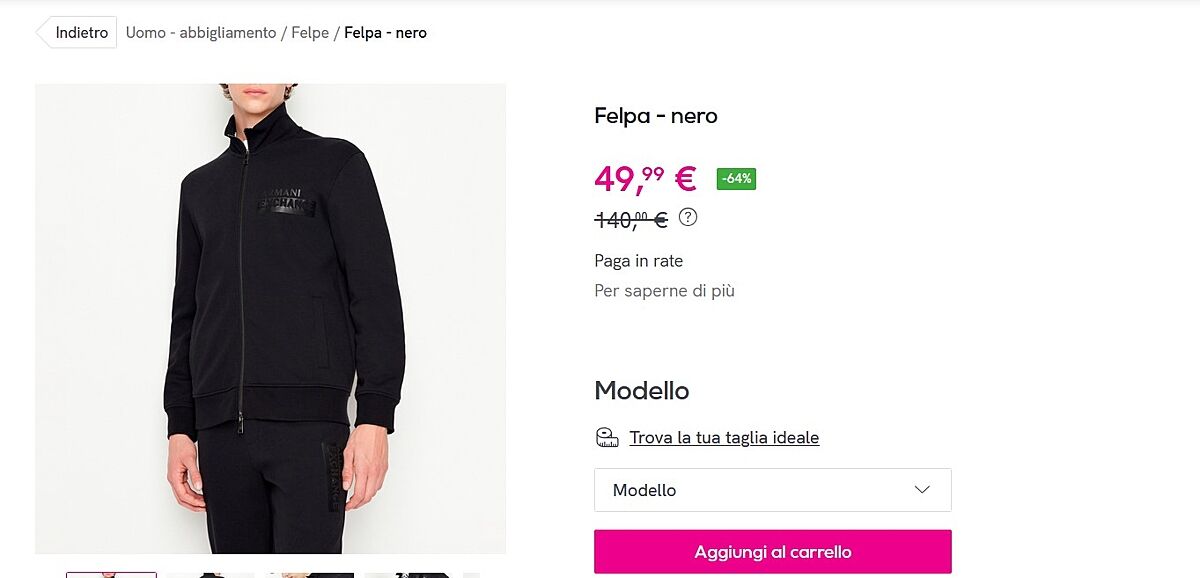Click the 49,99 € sale price
This screenshot has width=1200, height=578.
(x=645, y=179)
